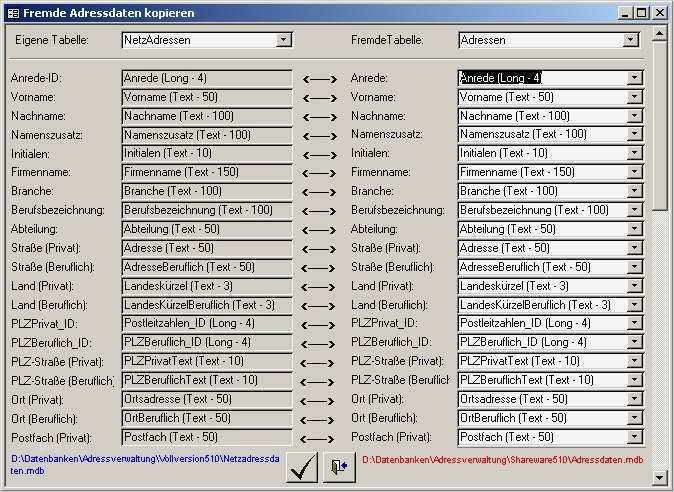
Task: Click the left Vorname (Text - 50) field
Action: tap(207, 97)
